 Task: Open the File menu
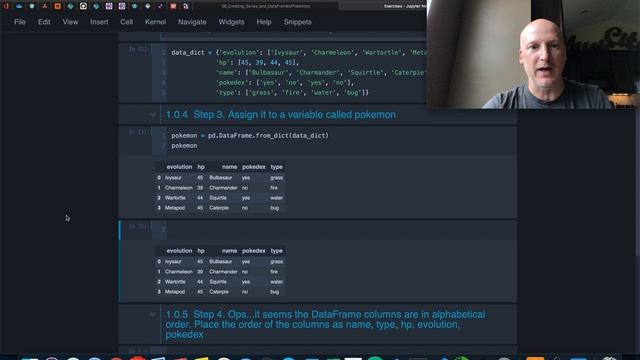[20, 22]
